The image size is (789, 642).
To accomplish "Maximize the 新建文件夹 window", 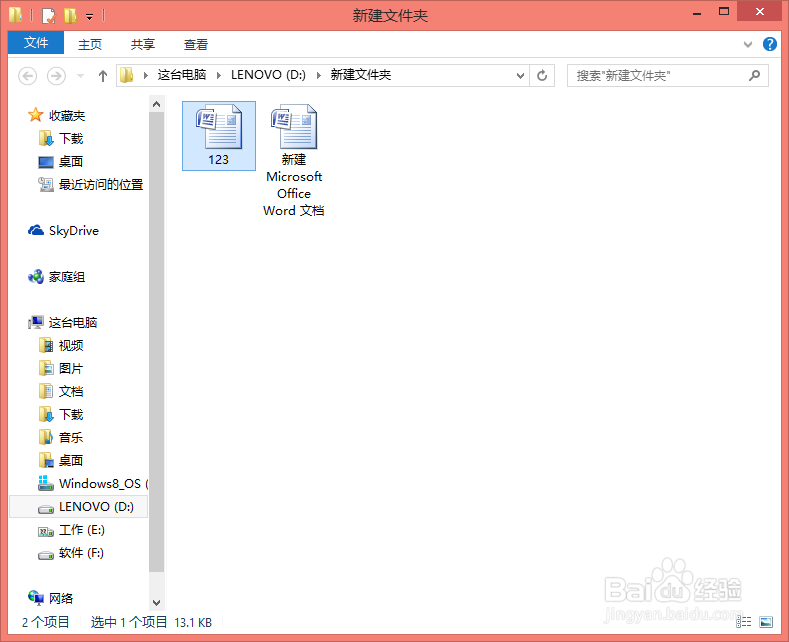I will tap(724, 12).
